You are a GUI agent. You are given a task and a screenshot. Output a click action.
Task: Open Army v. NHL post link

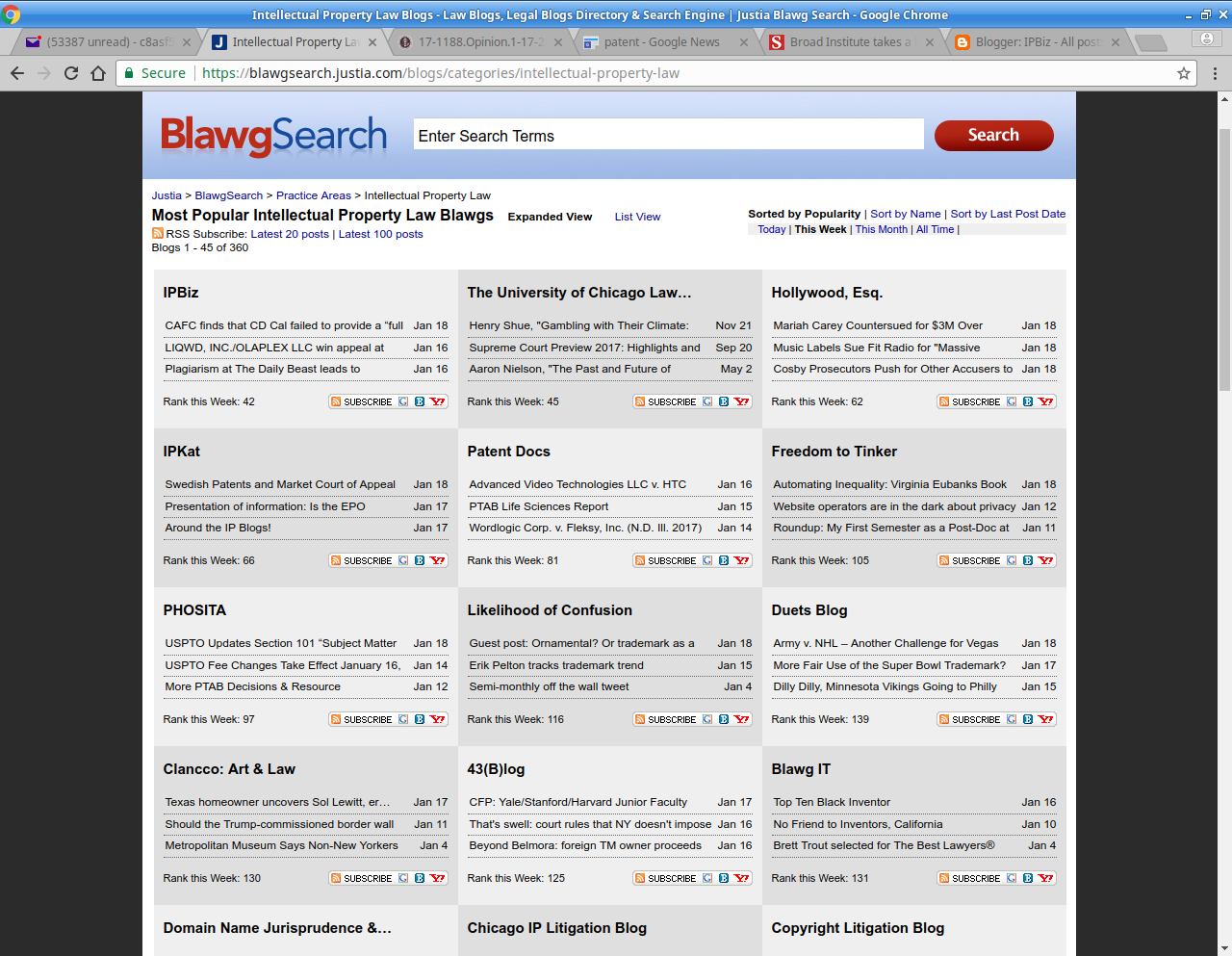[885, 643]
